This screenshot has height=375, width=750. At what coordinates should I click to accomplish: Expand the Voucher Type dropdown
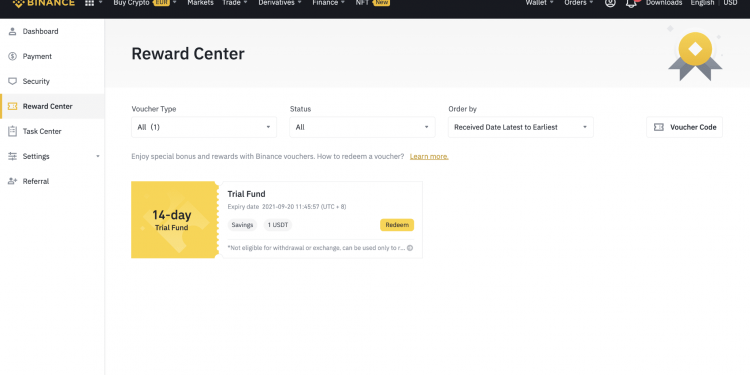click(204, 127)
